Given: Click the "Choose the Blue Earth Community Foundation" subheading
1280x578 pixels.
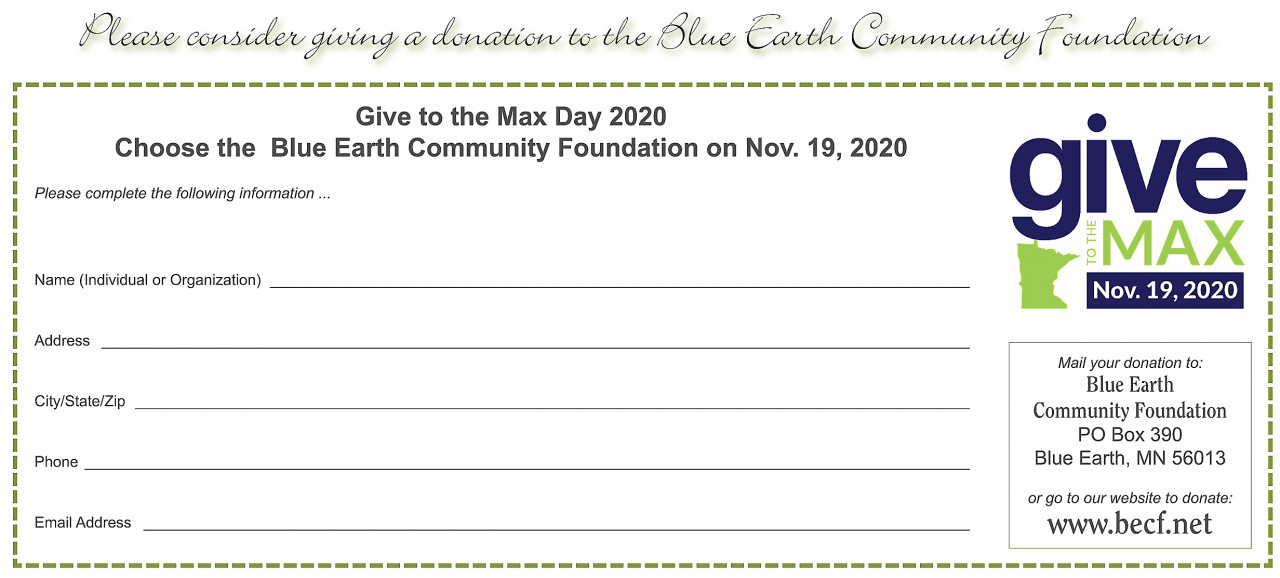Looking at the screenshot, I should 511,148.
